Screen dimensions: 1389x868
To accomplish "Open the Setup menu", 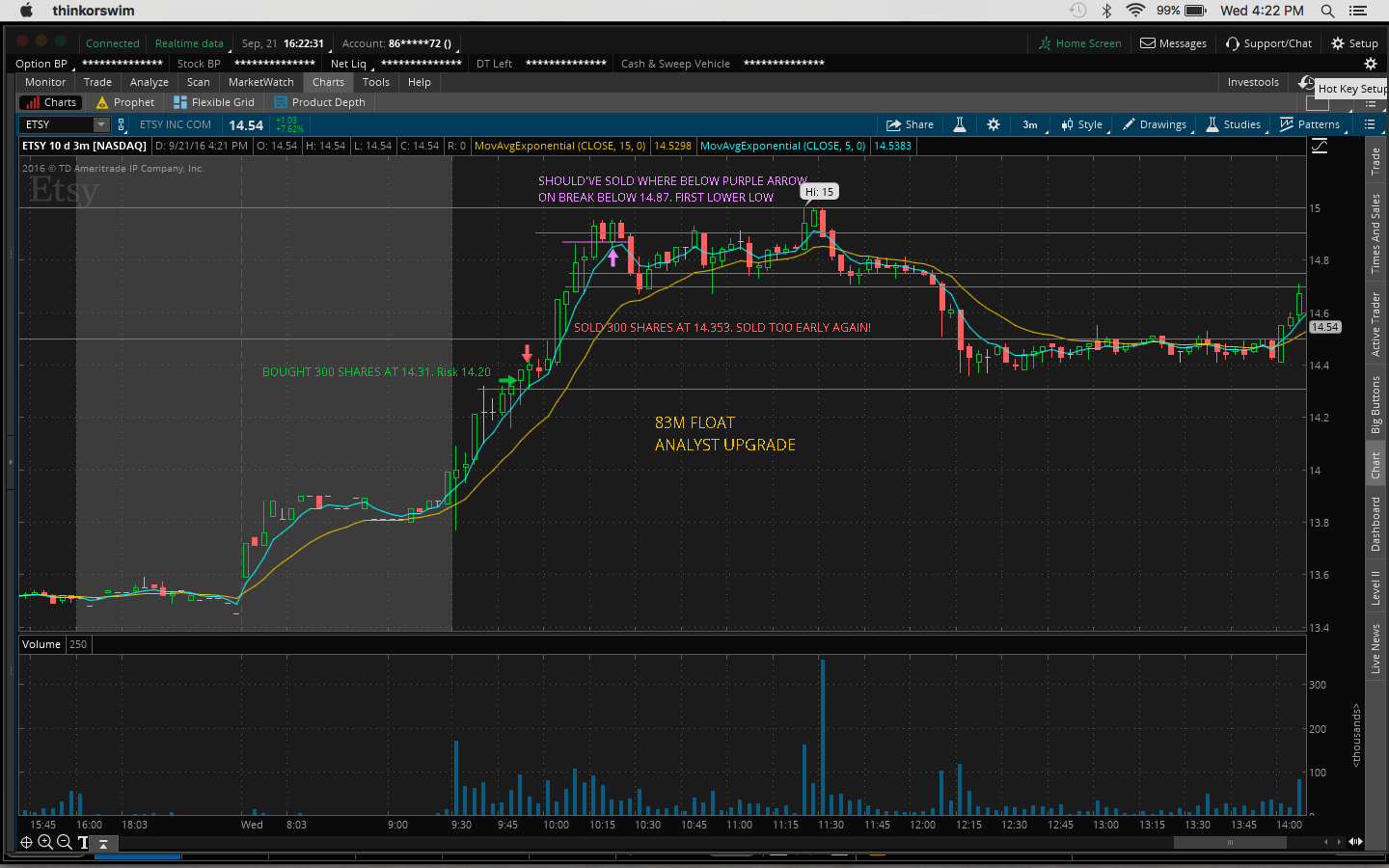I will (x=1354, y=43).
